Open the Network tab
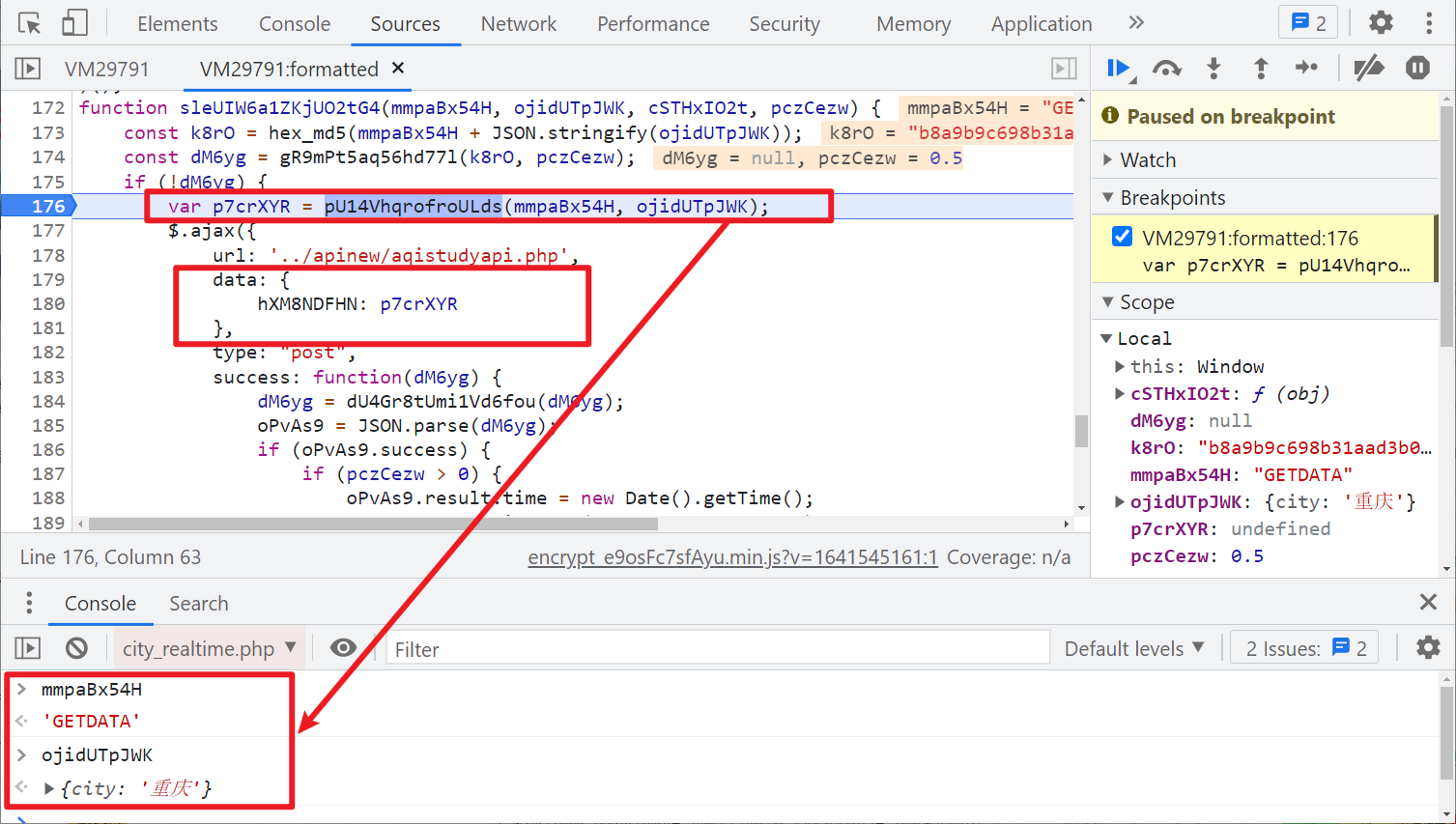 pyautogui.click(x=519, y=23)
